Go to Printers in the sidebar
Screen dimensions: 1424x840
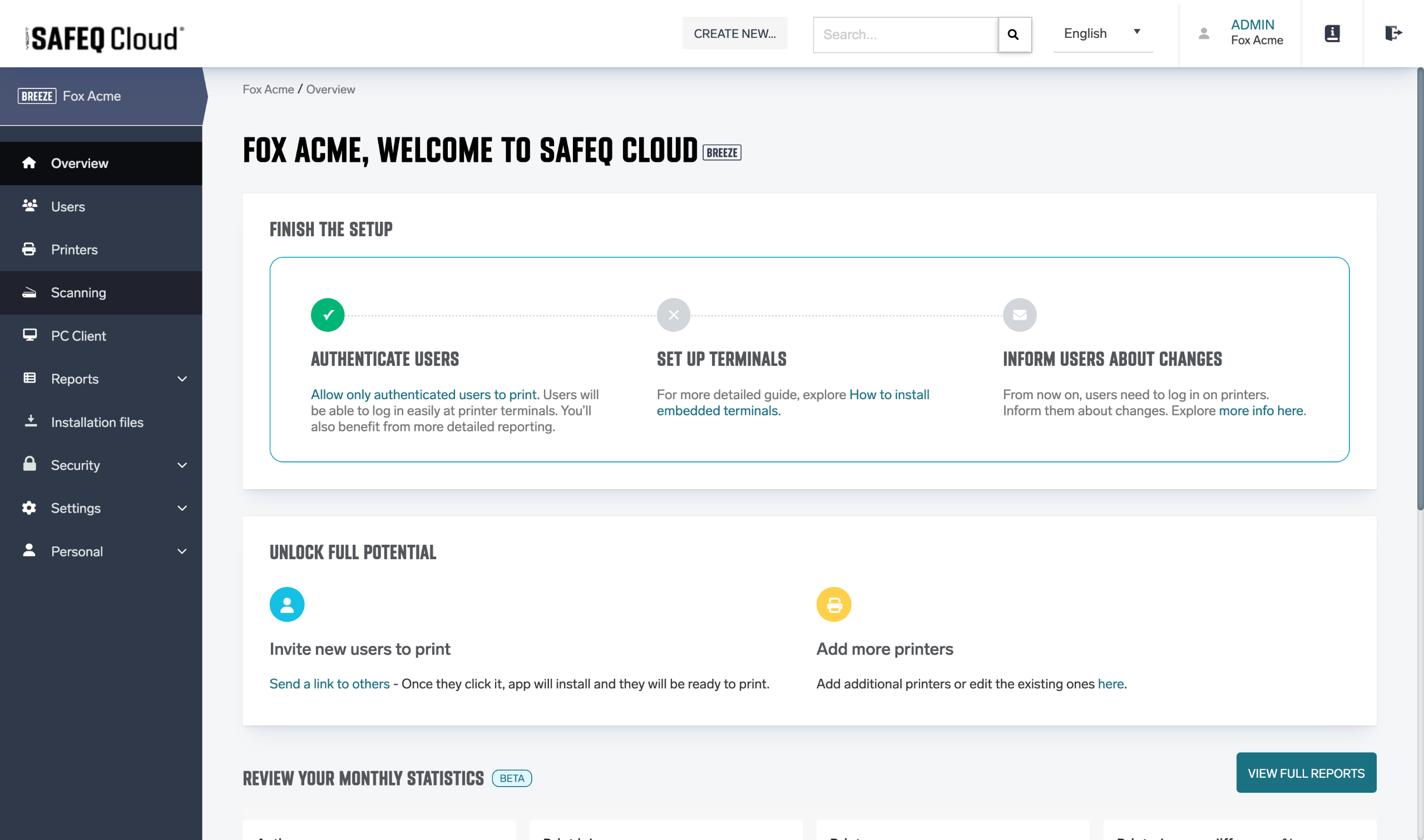click(x=74, y=250)
